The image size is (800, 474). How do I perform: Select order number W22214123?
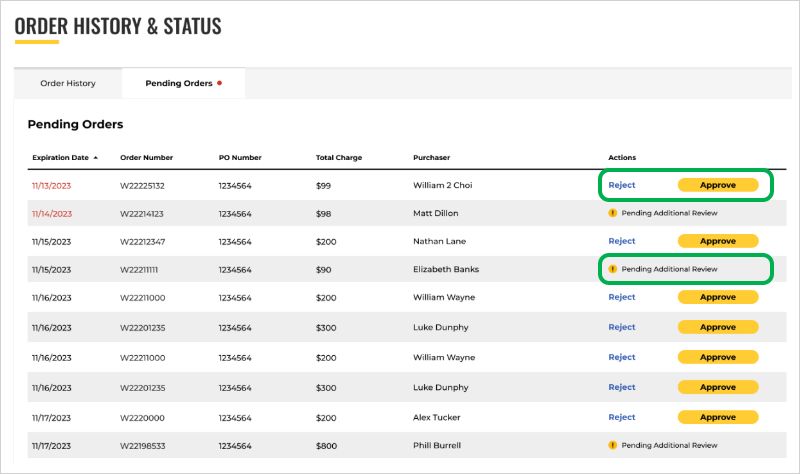(x=142, y=214)
